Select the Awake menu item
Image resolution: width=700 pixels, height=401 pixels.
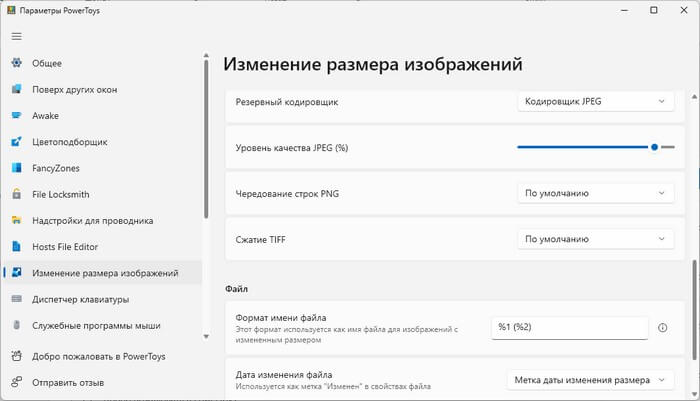(x=103, y=116)
